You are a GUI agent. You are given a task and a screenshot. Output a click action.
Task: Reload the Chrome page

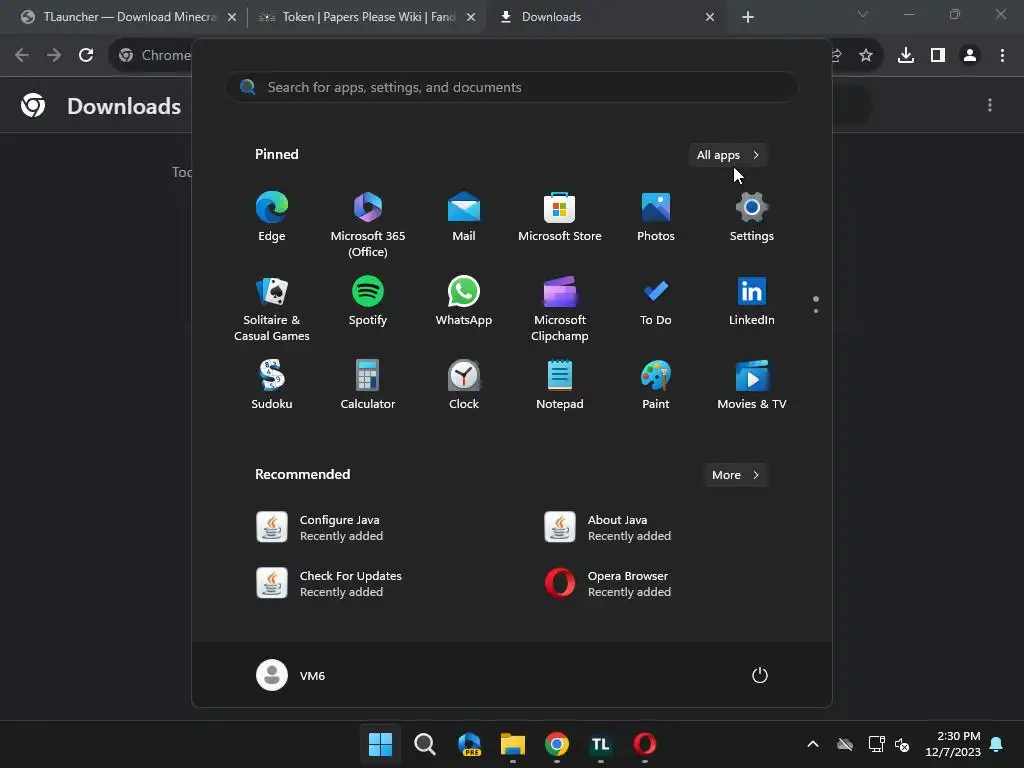(86, 55)
